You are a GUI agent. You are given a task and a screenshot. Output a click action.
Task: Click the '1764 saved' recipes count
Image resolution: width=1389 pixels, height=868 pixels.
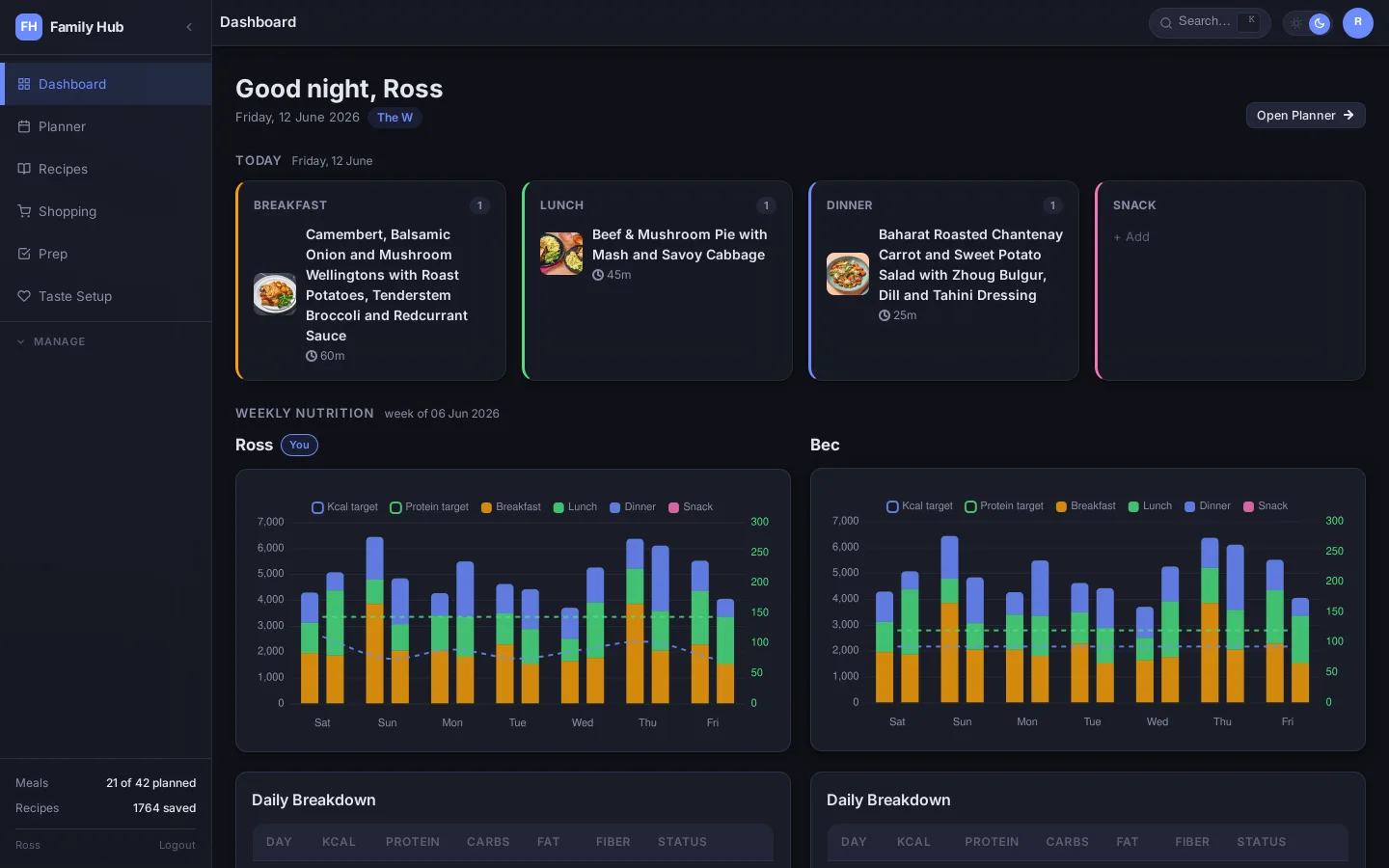click(x=164, y=808)
